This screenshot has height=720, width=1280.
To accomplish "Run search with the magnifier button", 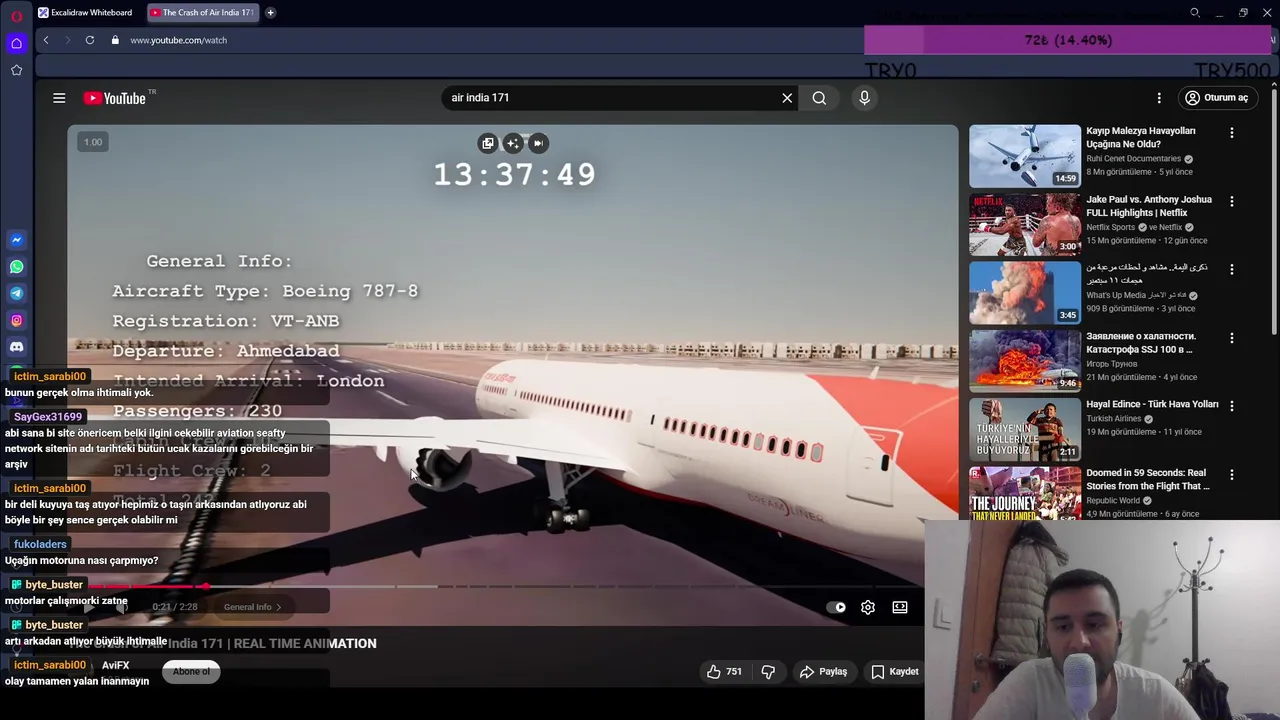I will click(x=819, y=98).
